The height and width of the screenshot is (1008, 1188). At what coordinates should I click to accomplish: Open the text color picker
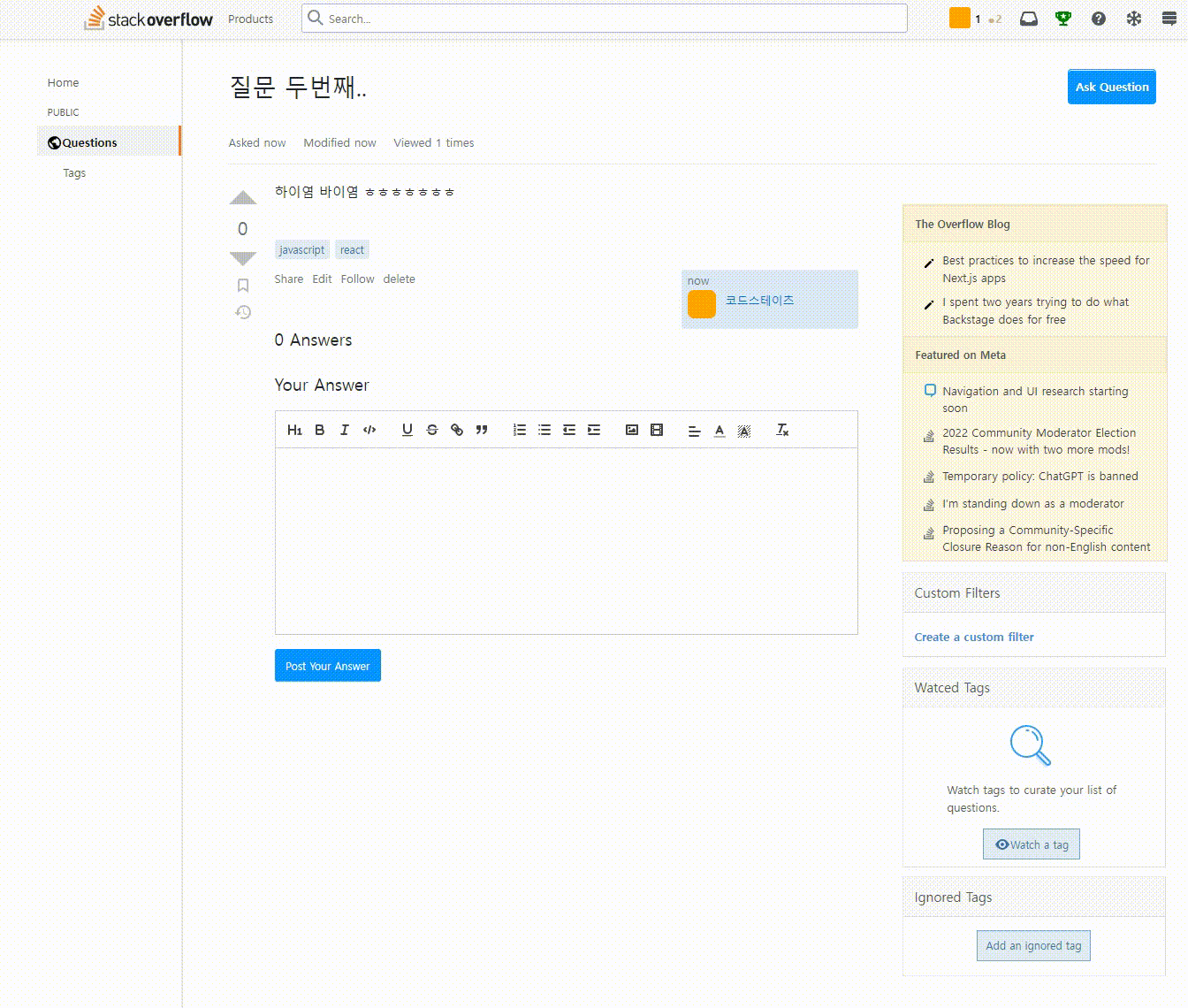(x=720, y=431)
